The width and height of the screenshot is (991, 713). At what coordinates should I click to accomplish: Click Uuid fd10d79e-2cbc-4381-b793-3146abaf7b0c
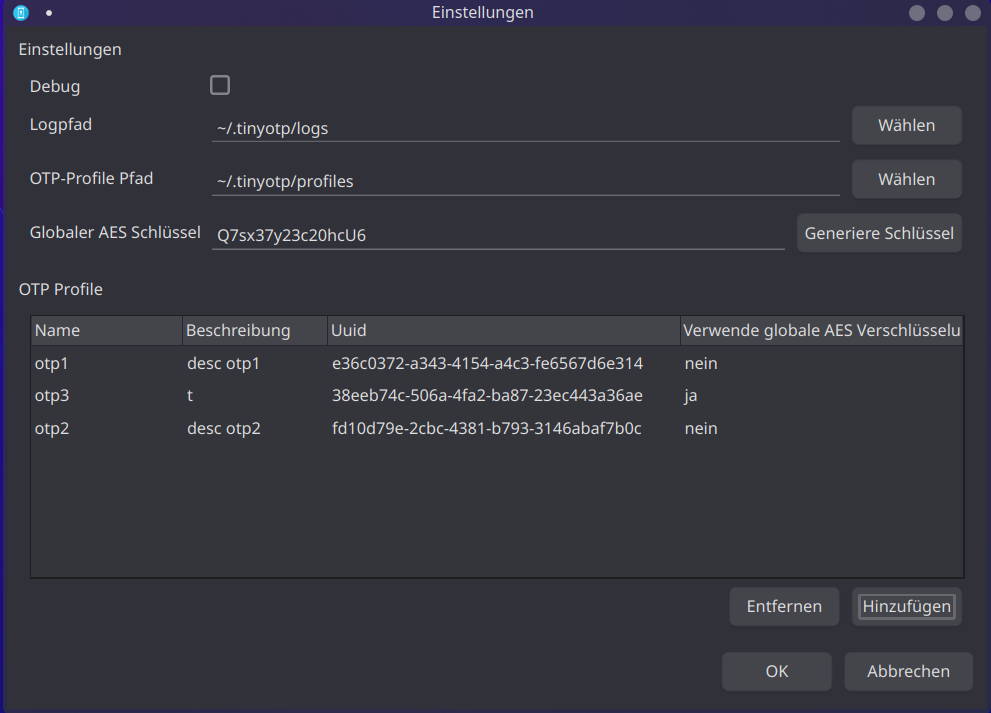click(x=487, y=429)
